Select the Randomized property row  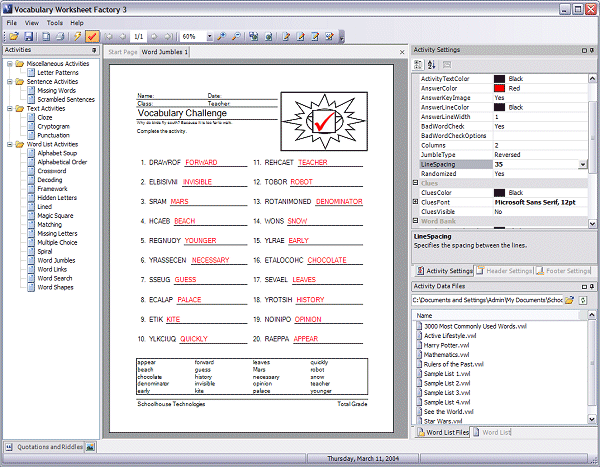pyautogui.click(x=503, y=174)
